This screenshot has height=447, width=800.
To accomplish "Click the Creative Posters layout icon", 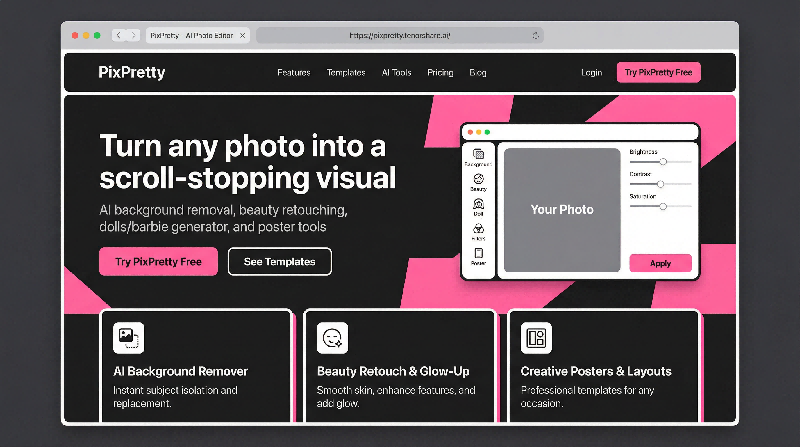I will click(536, 338).
